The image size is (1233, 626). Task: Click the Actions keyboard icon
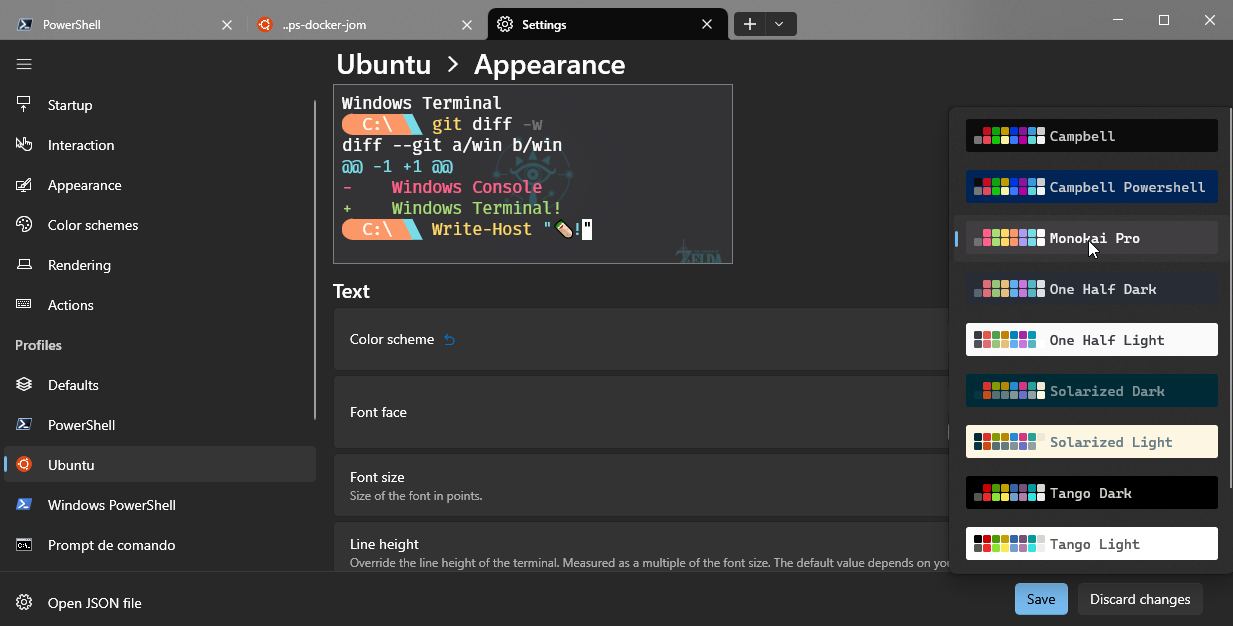tap(24, 305)
